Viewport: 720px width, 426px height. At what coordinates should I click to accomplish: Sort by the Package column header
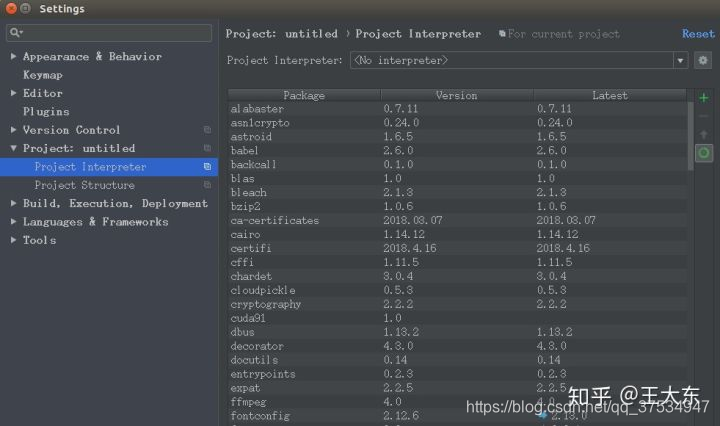(304, 95)
